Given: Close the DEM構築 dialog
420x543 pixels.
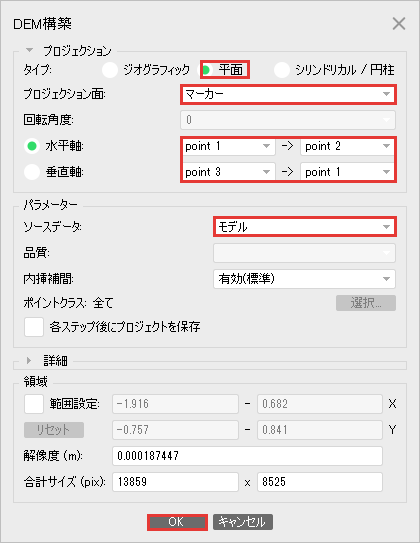Looking at the screenshot, I should click(x=399, y=24).
